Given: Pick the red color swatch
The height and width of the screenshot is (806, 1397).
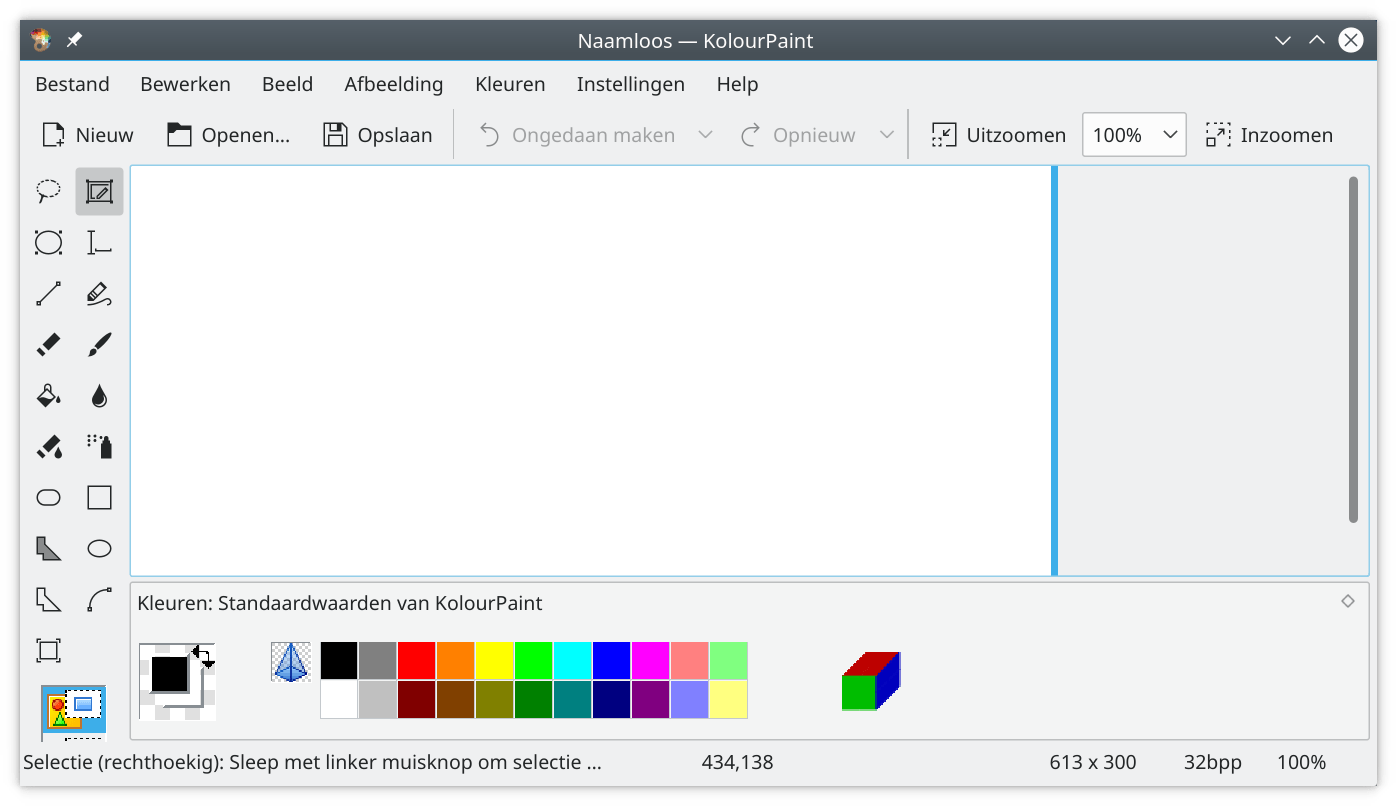Looking at the screenshot, I should click(x=416, y=660).
